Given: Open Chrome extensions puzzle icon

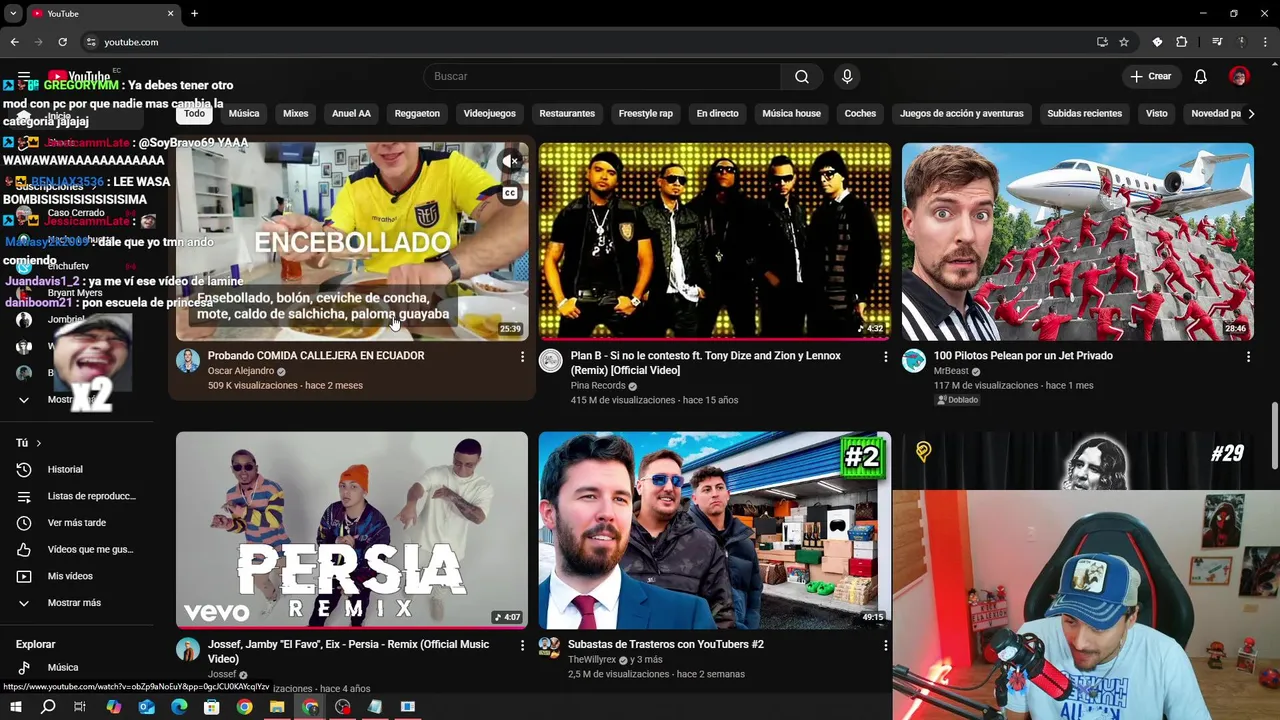Looking at the screenshot, I should (1182, 42).
